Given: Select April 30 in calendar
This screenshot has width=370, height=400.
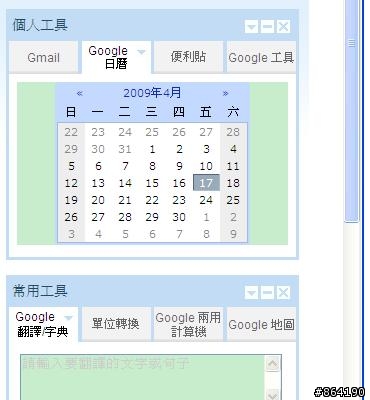Looking at the screenshot, I should point(179,217).
